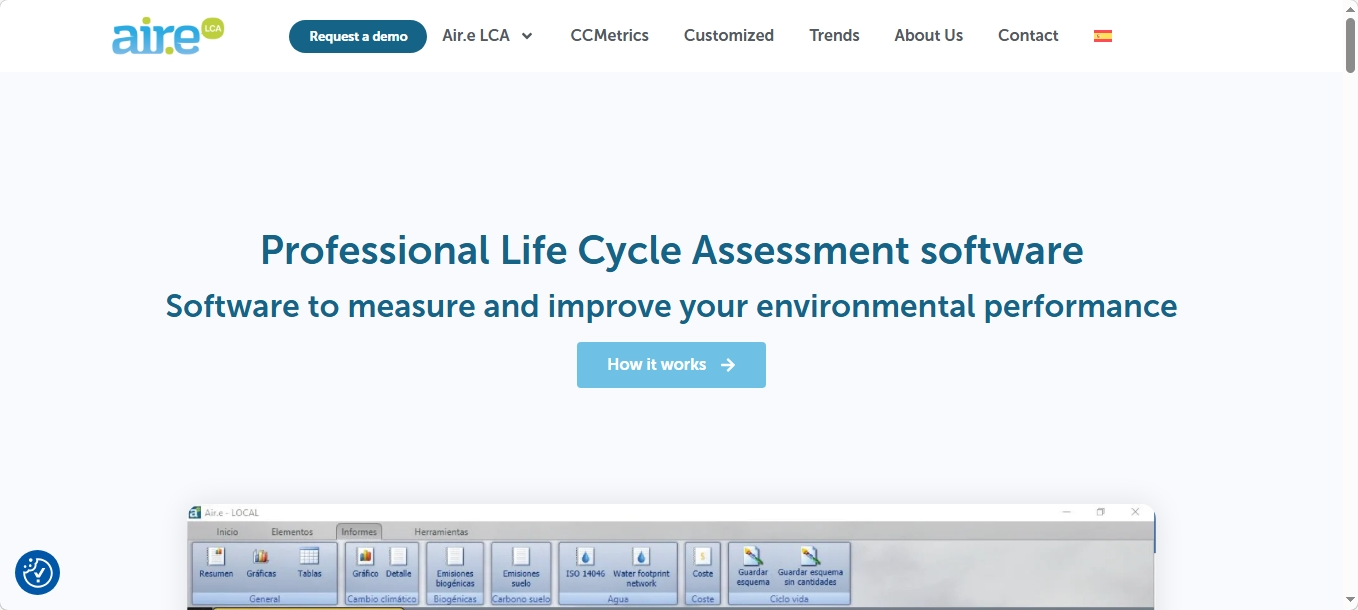
Task: Go to the Trends page
Action: pos(834,36)
